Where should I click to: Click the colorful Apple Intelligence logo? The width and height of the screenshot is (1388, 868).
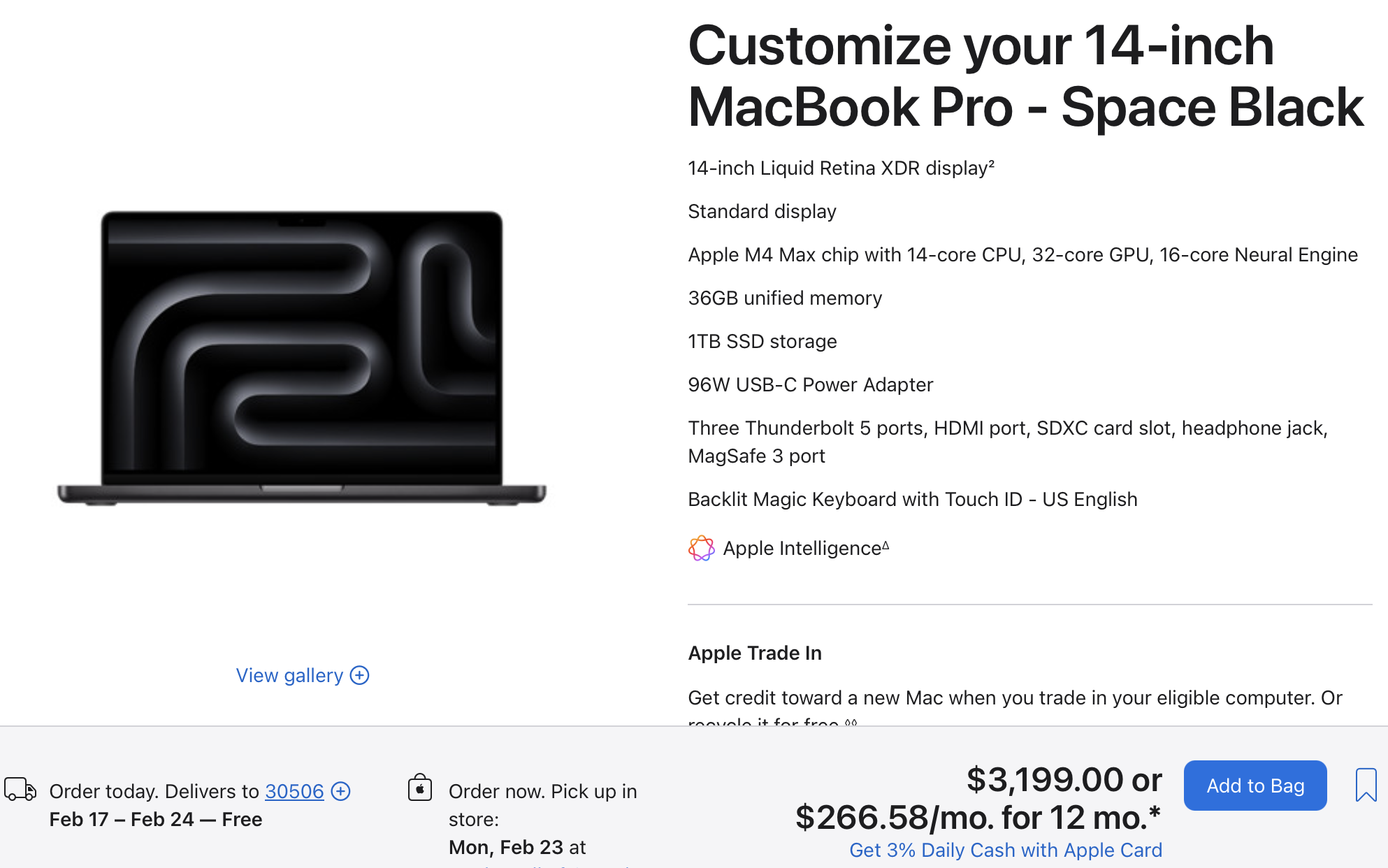[701, 549]
